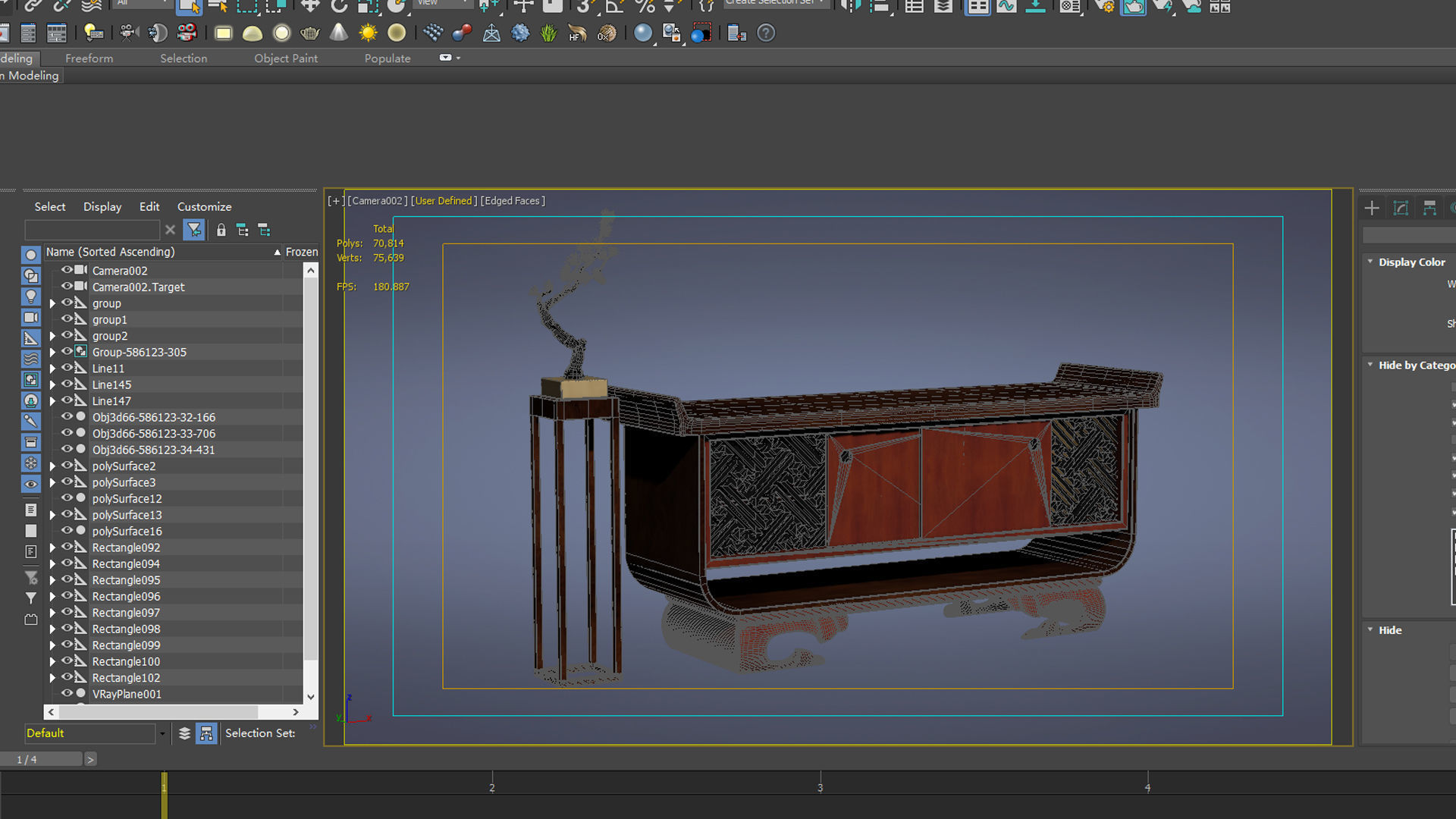Click the Rendered Frame Window teapot icon
The height and width of the screenshot is (819, 1456).
tap(1133, 7)
